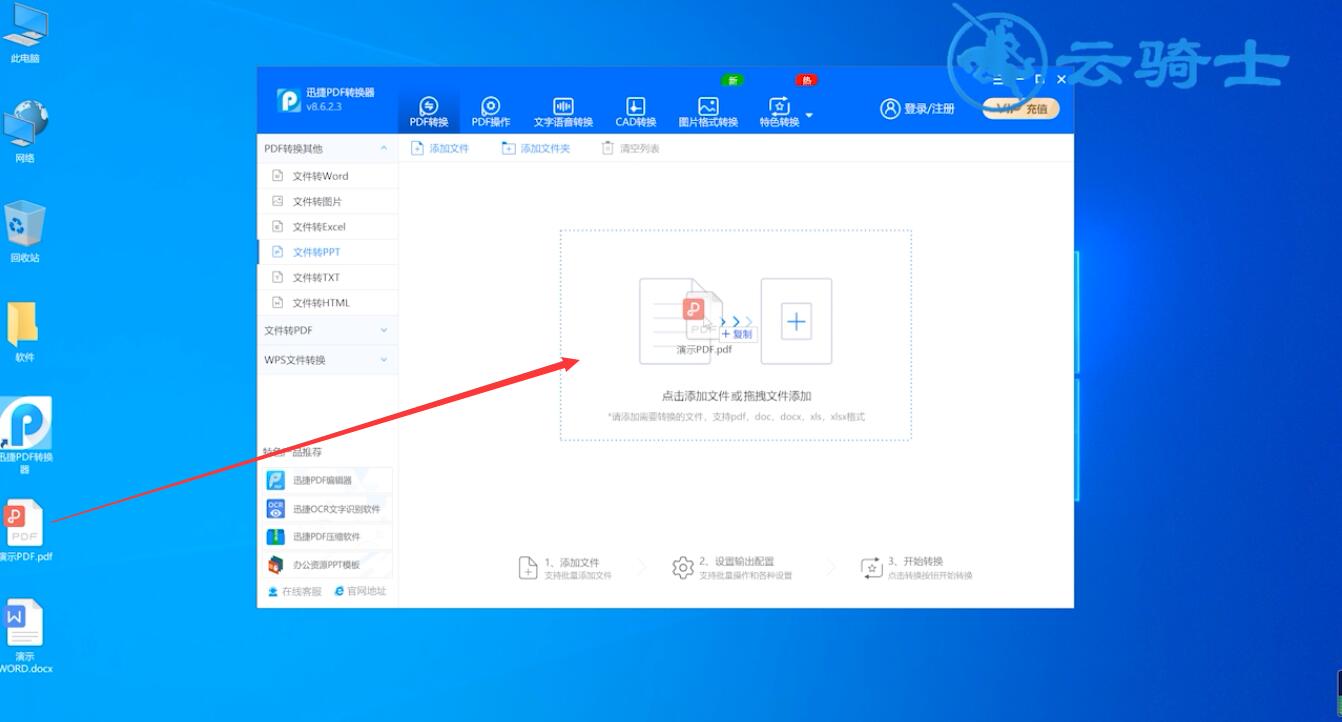Viewport: 1342px width, 722px height.
Task: Switch to CAD转换 tab
Action: (636, 112)
